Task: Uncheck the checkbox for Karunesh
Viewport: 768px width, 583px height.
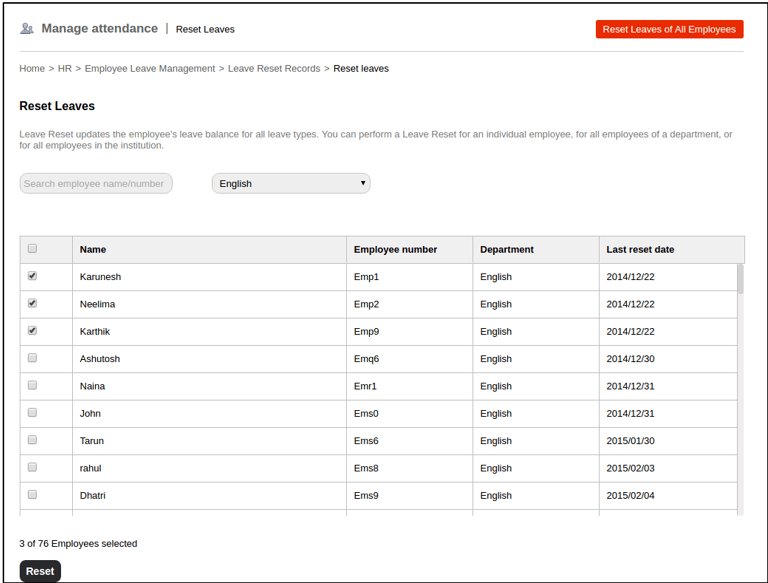Action: click(33, 276)
